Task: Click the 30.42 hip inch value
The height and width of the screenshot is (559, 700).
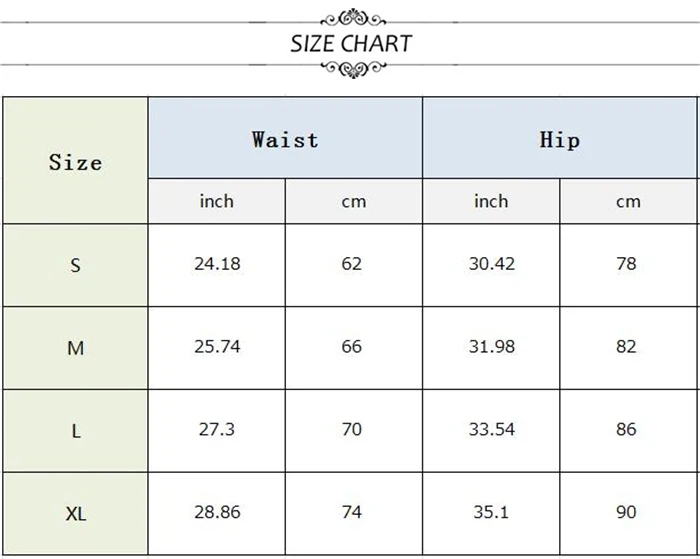Action: tap(492, 264)
